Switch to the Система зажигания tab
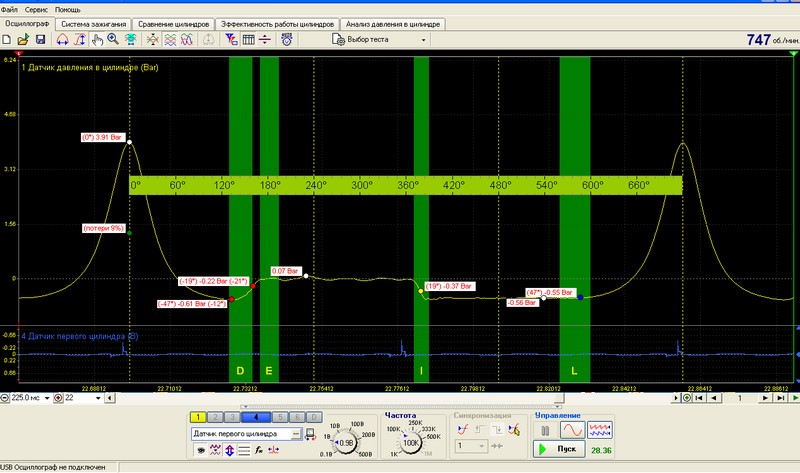Viewport: 800px width, 473px height. click(93, 24)
